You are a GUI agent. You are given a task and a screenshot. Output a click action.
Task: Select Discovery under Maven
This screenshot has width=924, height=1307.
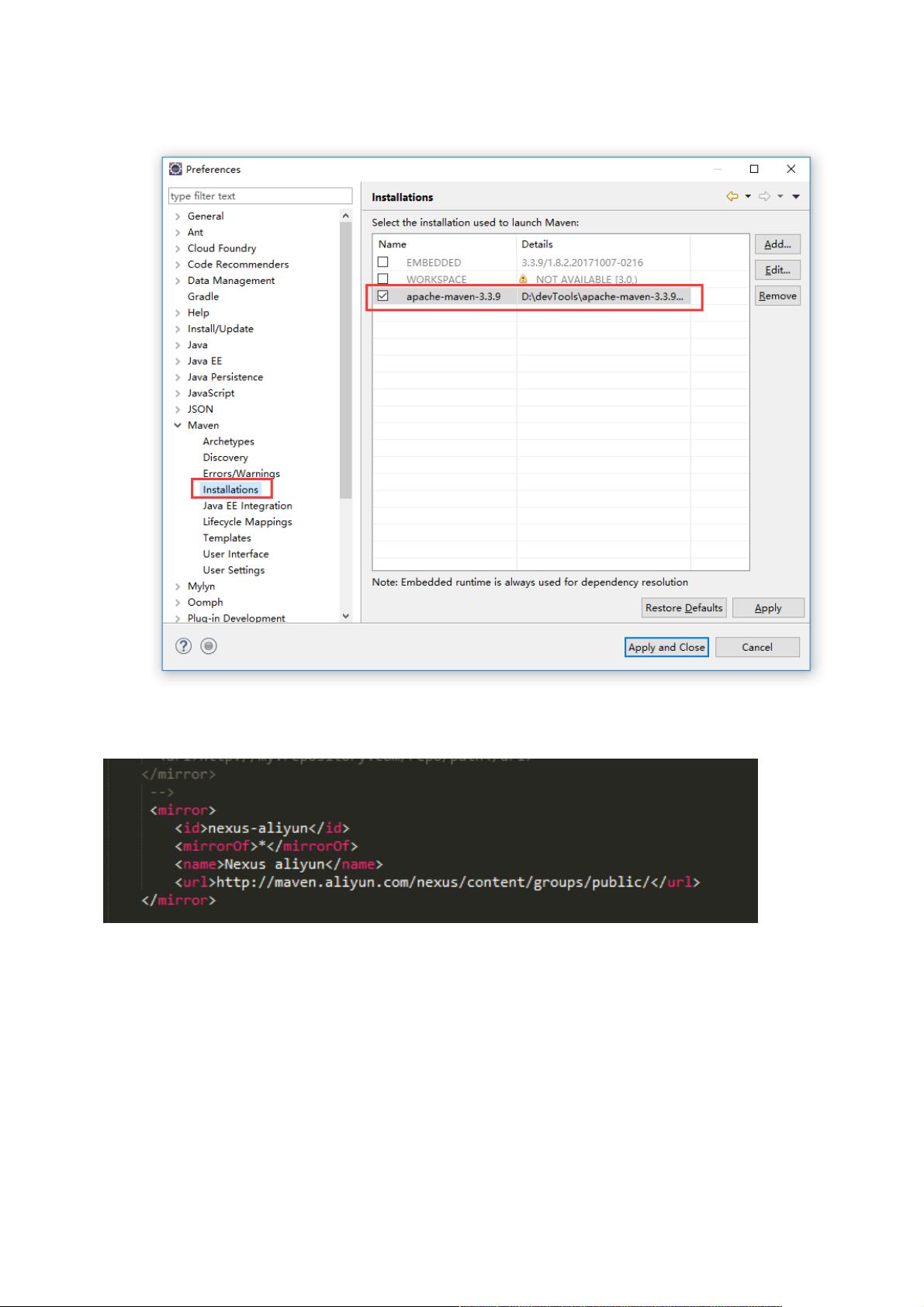225,458
